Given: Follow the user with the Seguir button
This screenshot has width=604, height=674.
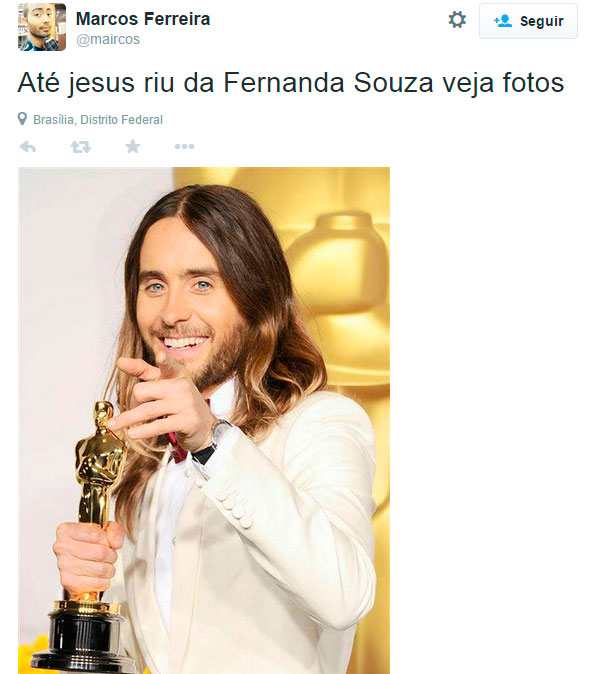Looking at the screenshot, I should pyautogui.click(x=528, y=21).
